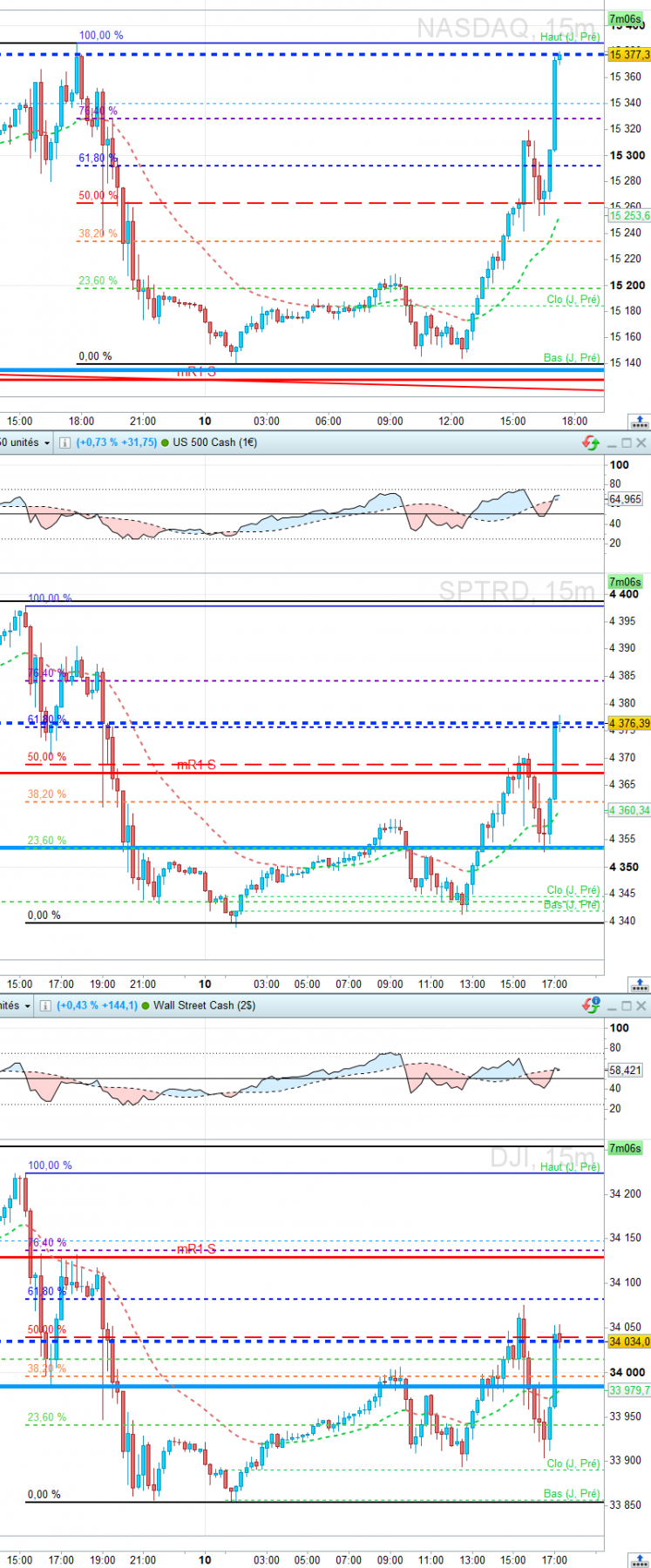The width and height of the screenshot is (651, 1568).
Task: Open units dropdown in Wall Street Cash title bar
Action: [x=17, y=1005]
